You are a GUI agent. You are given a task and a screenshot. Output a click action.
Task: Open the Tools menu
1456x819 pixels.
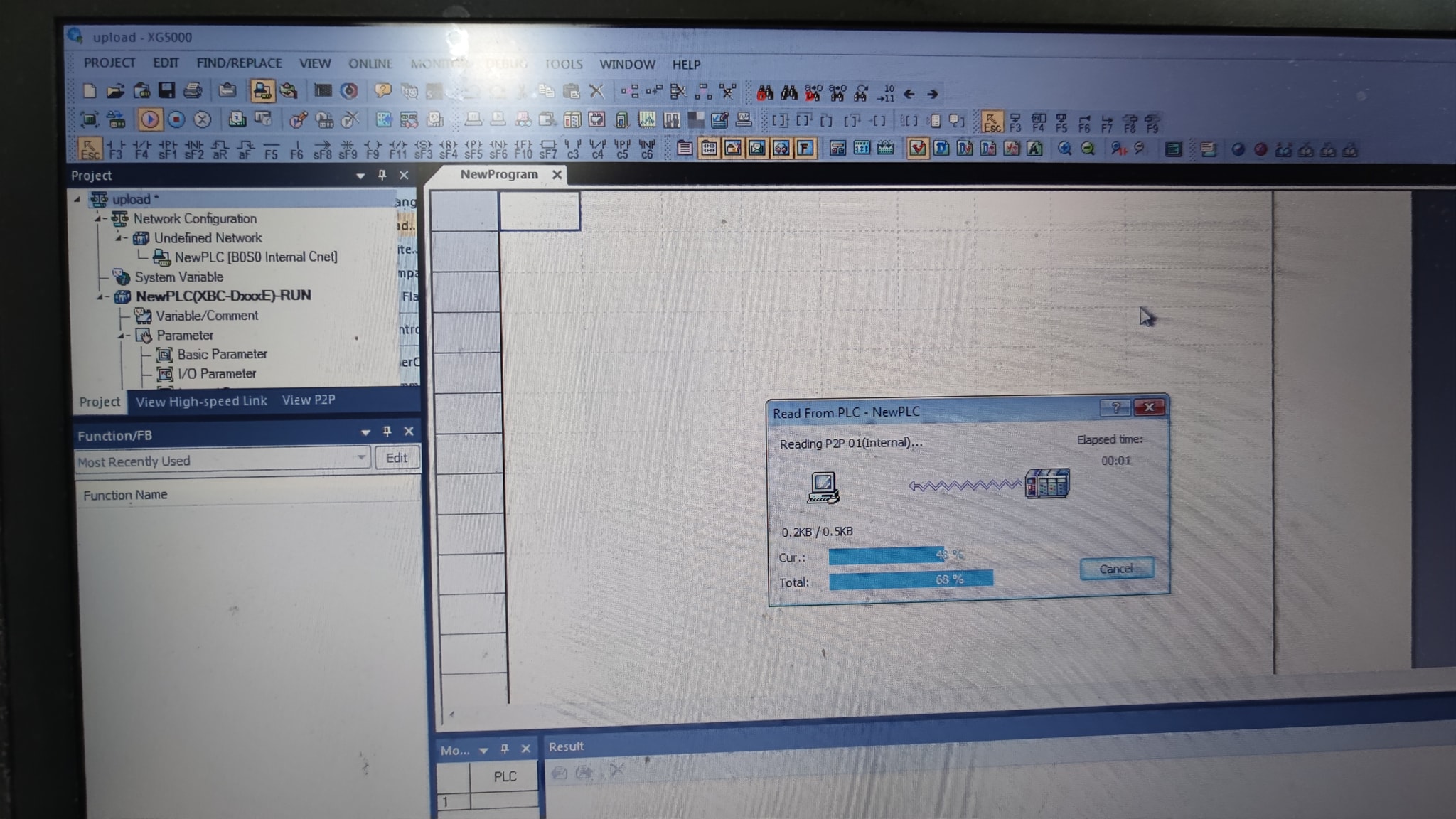(x=563, y=64)
